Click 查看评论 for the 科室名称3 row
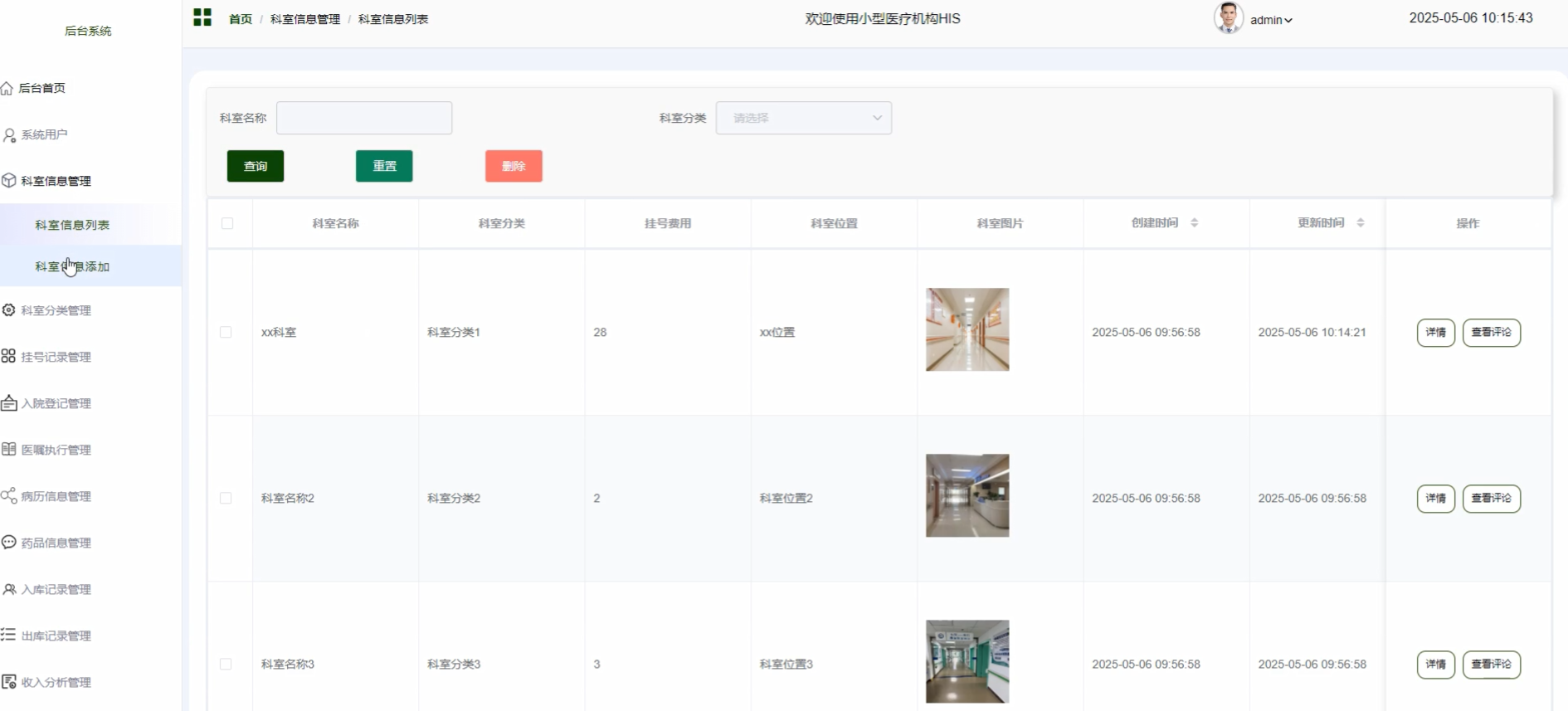 [x=1491, y=665]
